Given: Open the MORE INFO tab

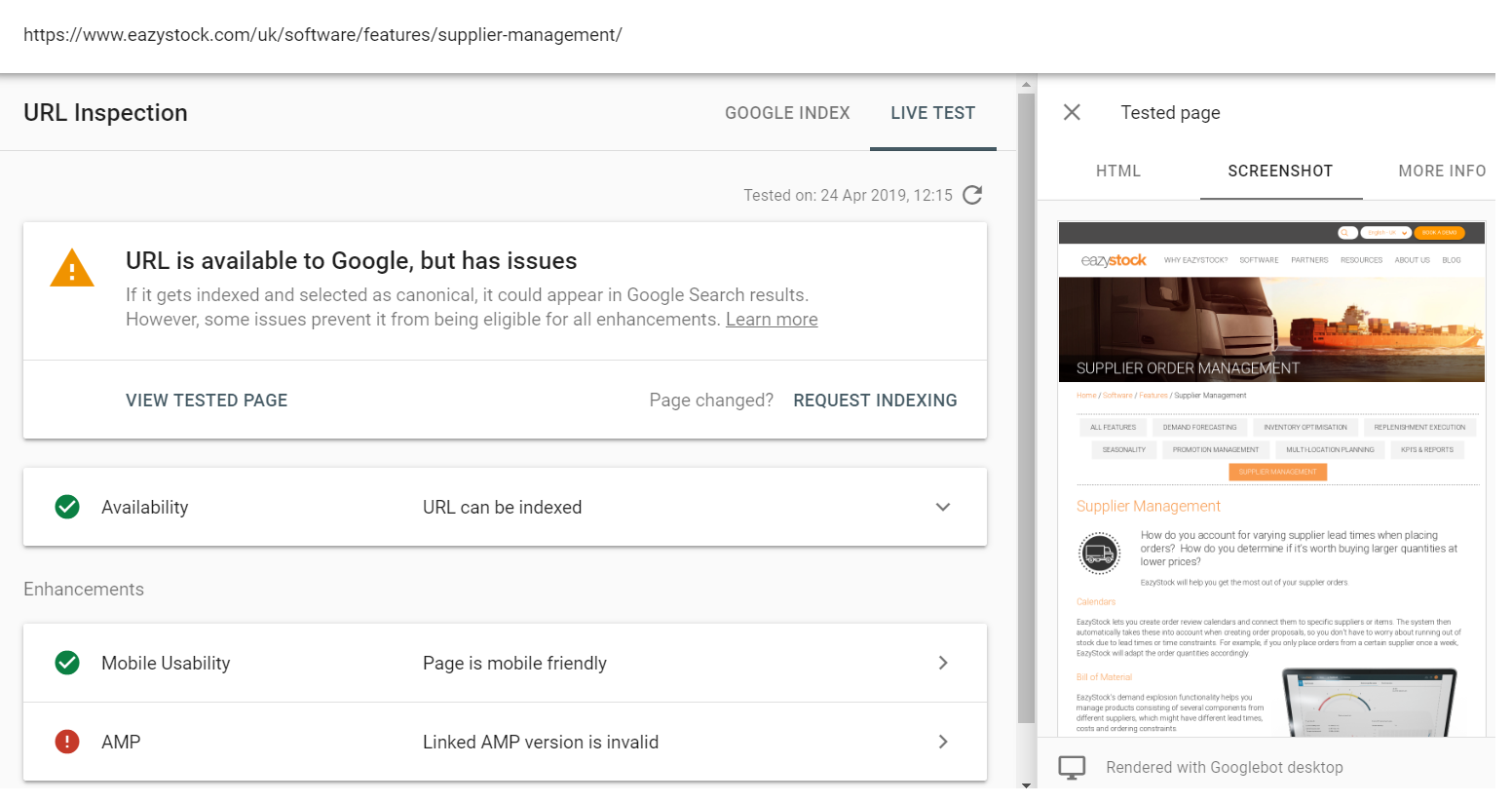Looking at the screenshot, I should [x=1442, y=171].
